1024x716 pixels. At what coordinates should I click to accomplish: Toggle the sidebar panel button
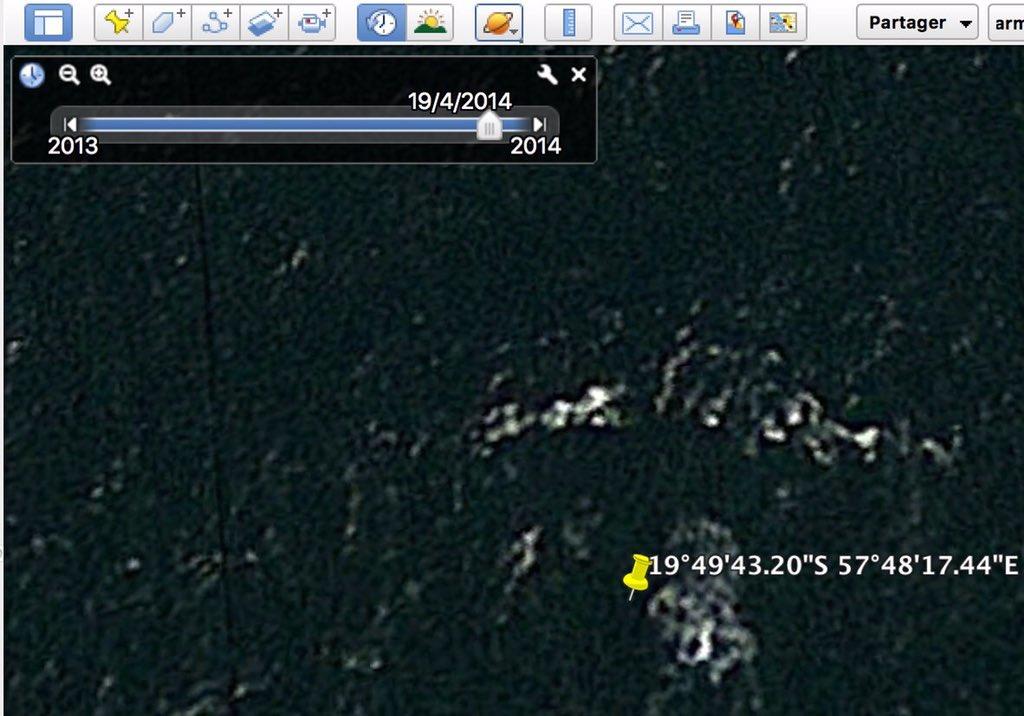point(48,23)
